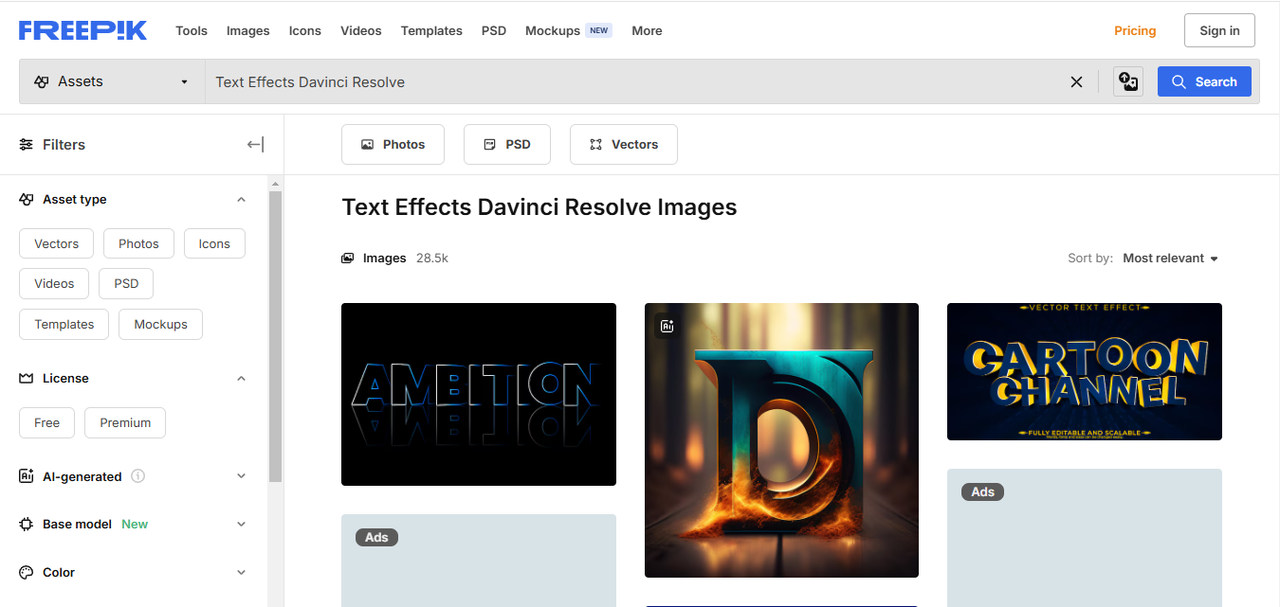Viewport: 1280px width, 607px height.
Task: Go to the Pricing page
Action: (x=1135, y=31)
